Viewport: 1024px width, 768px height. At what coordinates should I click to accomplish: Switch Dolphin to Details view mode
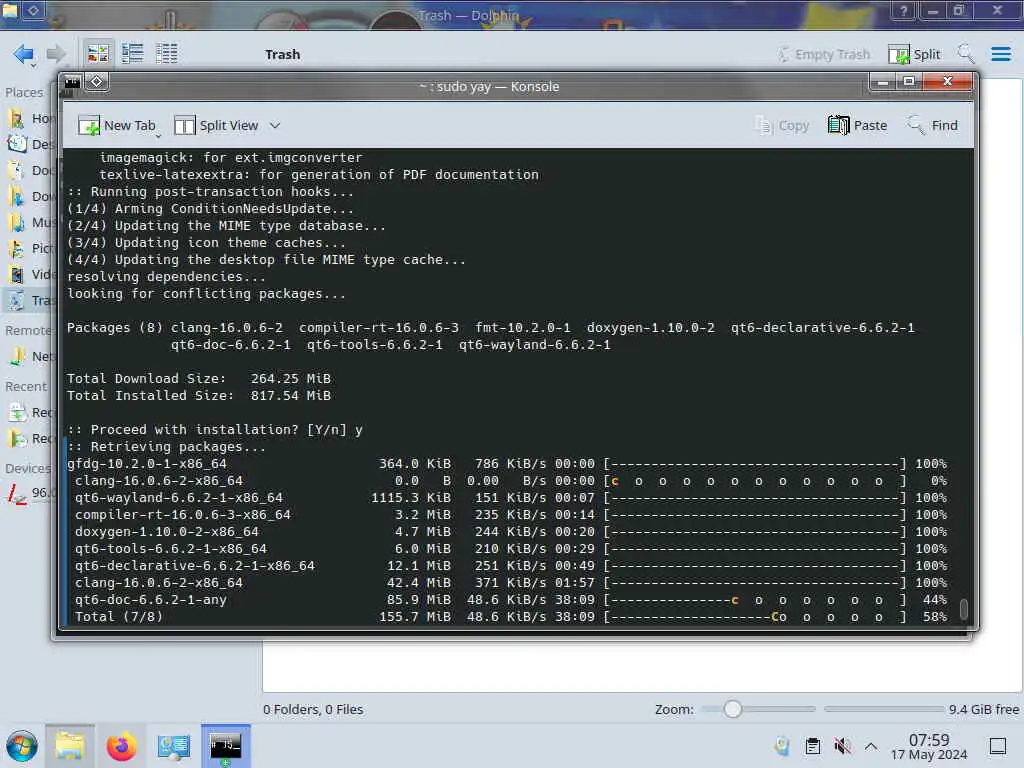click(x=167, y=54)
